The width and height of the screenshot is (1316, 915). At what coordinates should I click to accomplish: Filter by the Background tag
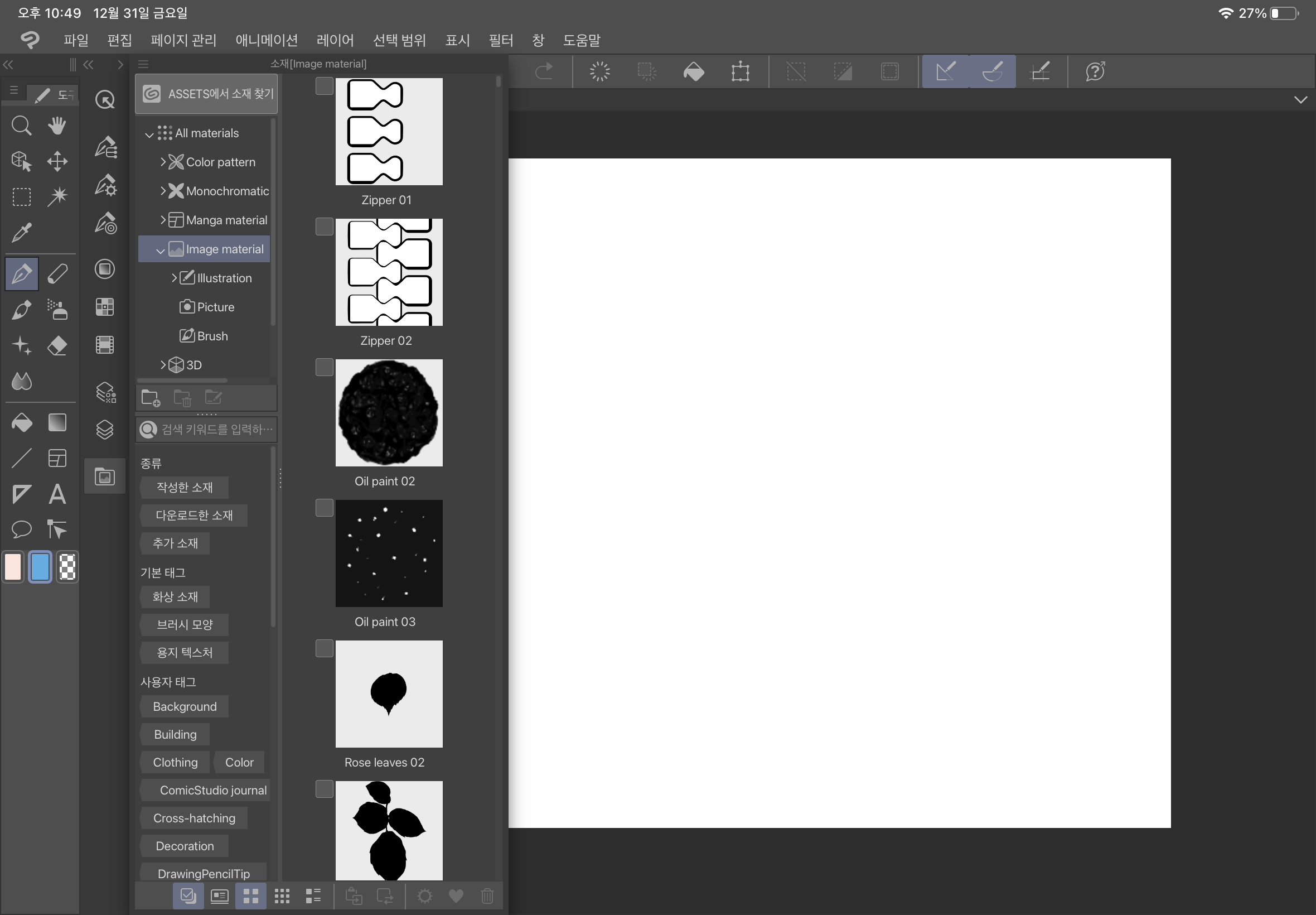[185, 707]
